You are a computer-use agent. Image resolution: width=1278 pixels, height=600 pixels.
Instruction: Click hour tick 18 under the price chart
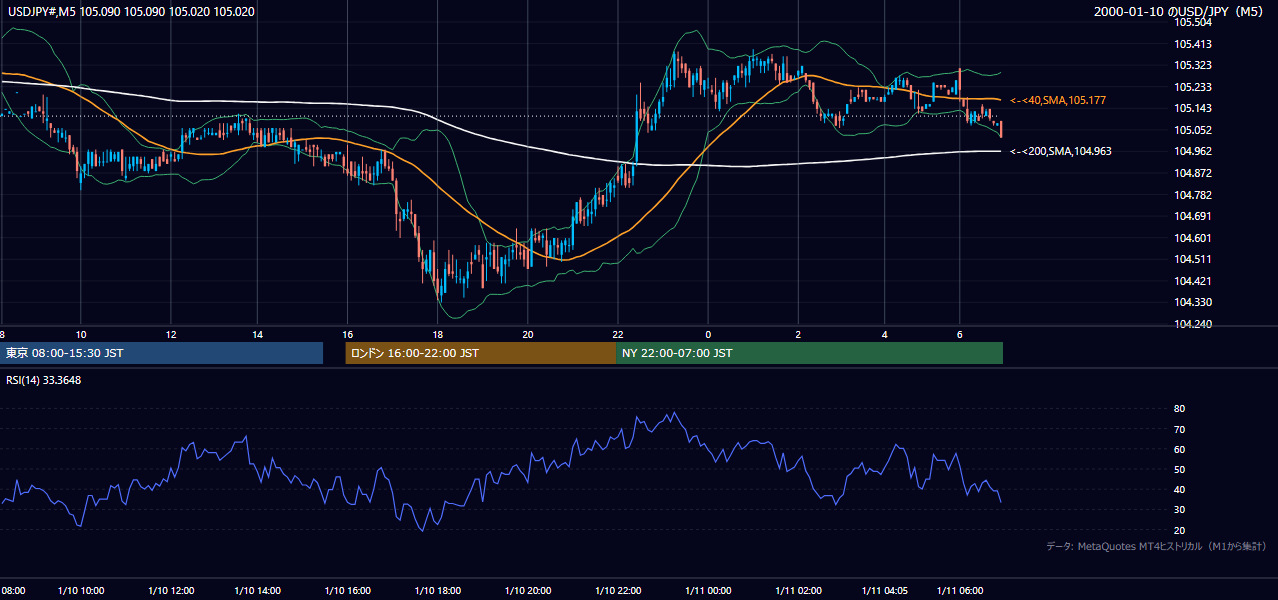[x=437, y=334]
